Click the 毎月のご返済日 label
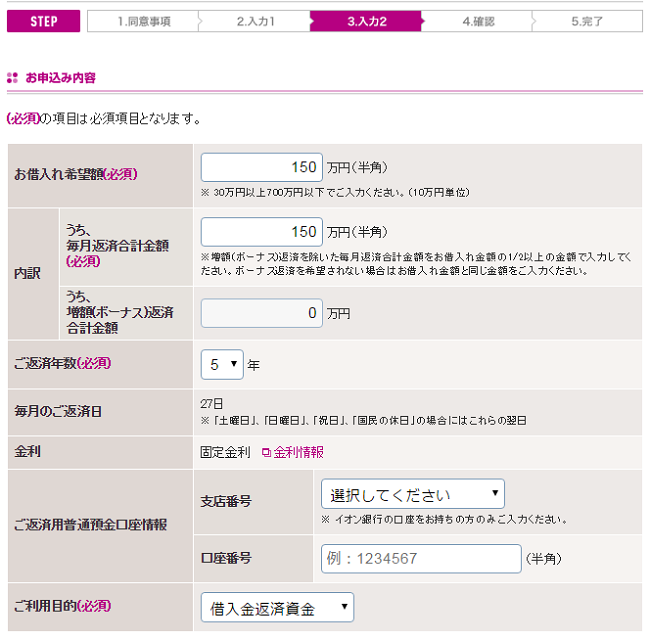Screen dimensions: 650x640 58,412
